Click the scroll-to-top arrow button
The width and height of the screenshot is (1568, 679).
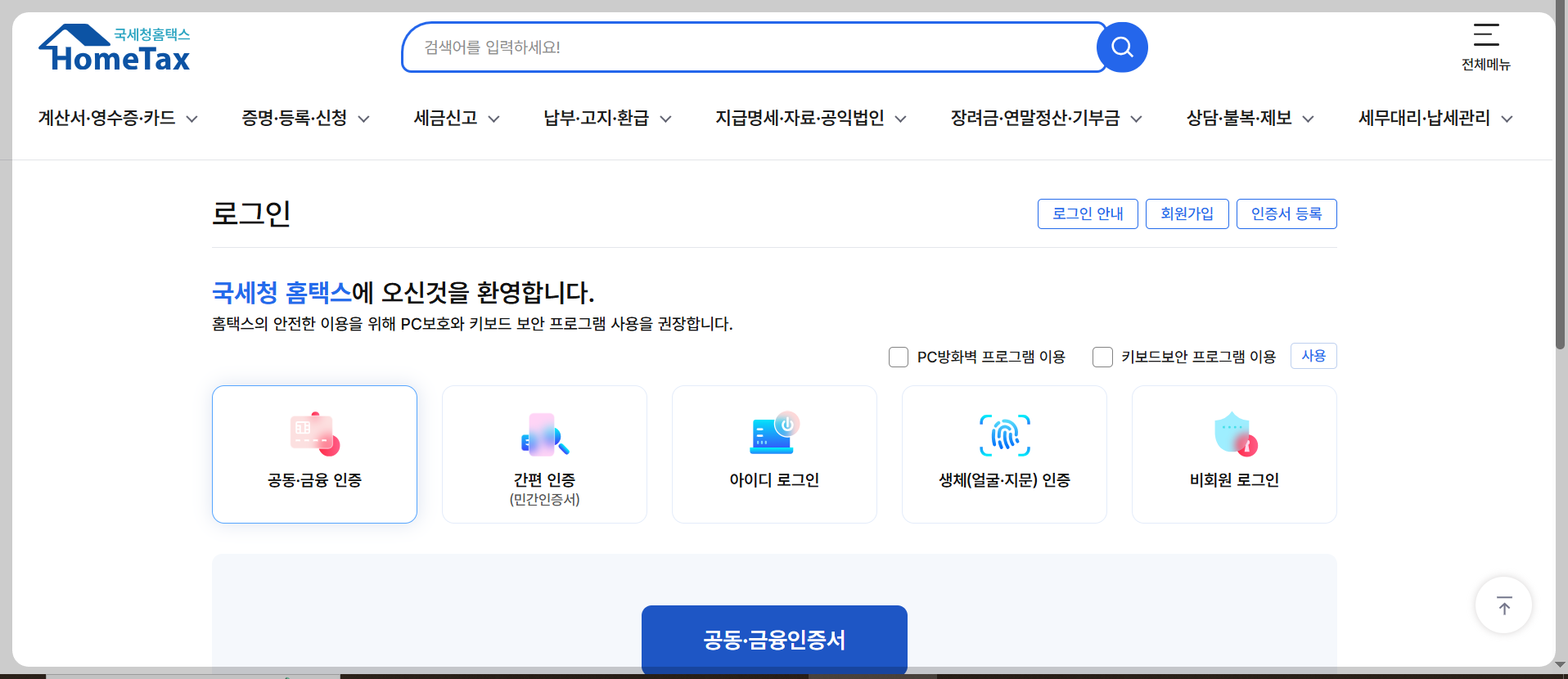[x=1503, y=605]
